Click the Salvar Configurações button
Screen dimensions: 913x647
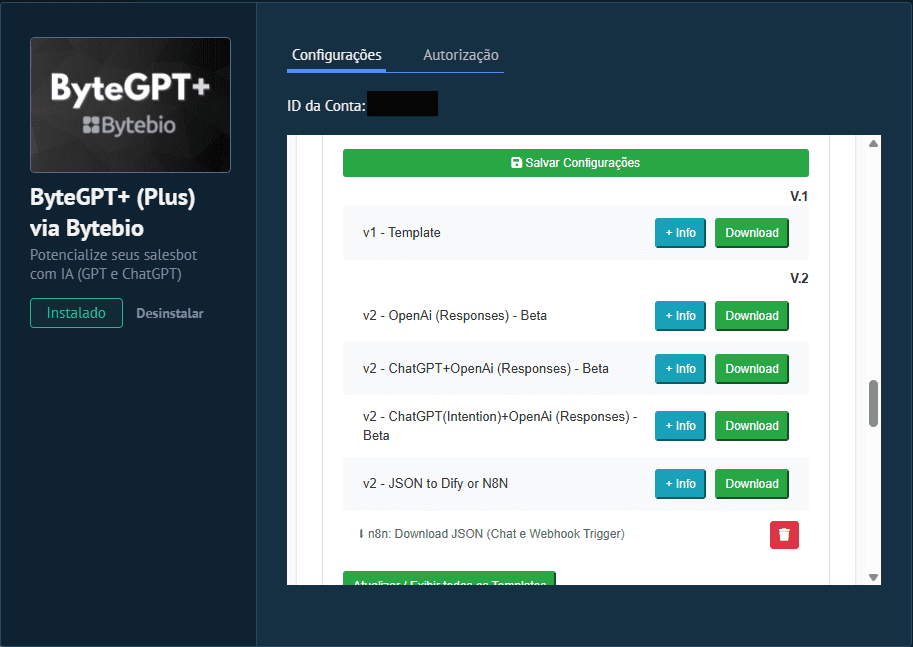pyautogui.click(x=575, y=163)
